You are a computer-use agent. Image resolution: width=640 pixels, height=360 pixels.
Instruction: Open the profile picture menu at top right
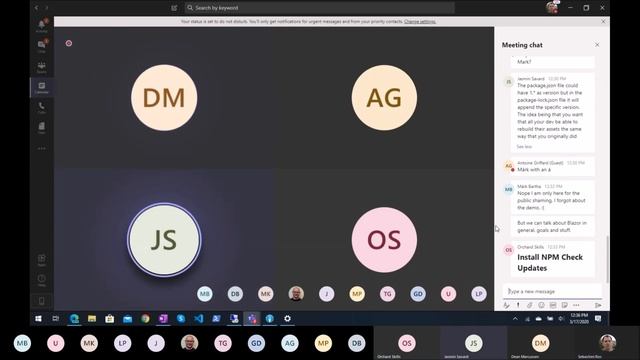point(552,8)
